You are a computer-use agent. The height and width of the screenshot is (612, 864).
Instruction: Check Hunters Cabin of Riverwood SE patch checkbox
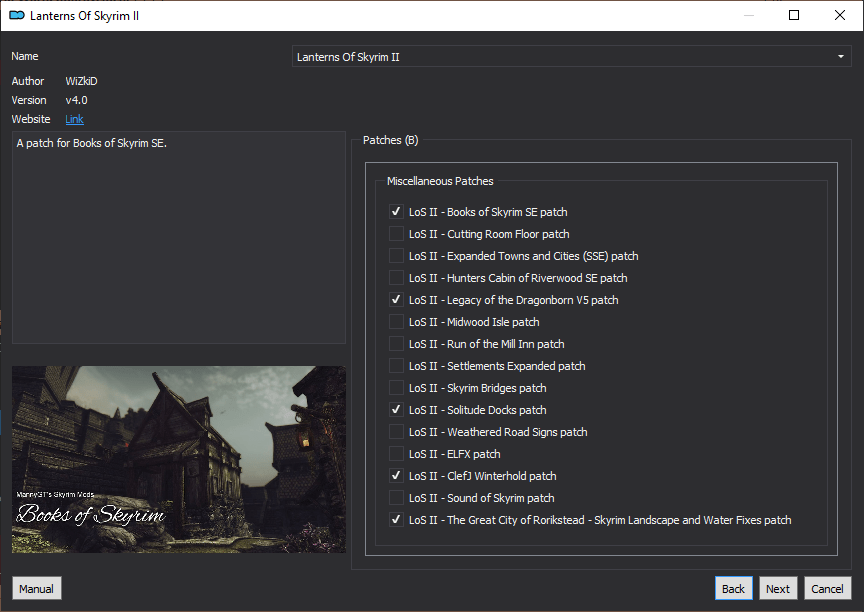pyautogui.click(x=396, y=278)
